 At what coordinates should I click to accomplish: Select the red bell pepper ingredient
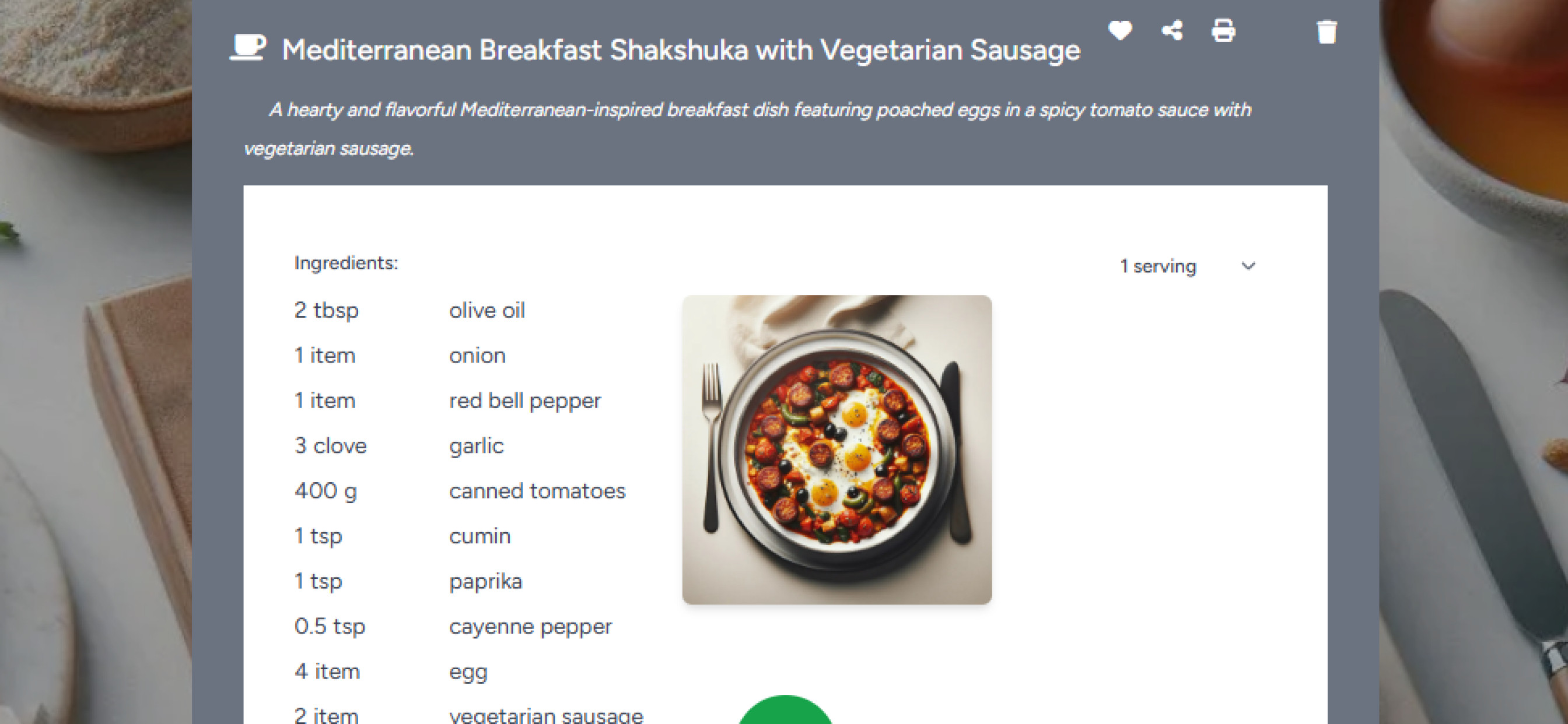[524, 401]
